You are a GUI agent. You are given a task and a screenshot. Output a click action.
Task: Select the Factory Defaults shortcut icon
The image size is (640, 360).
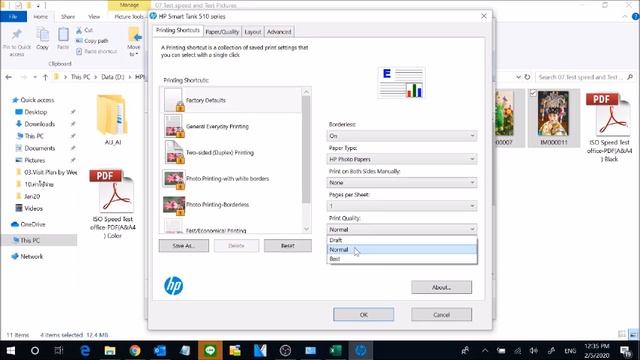173,100
